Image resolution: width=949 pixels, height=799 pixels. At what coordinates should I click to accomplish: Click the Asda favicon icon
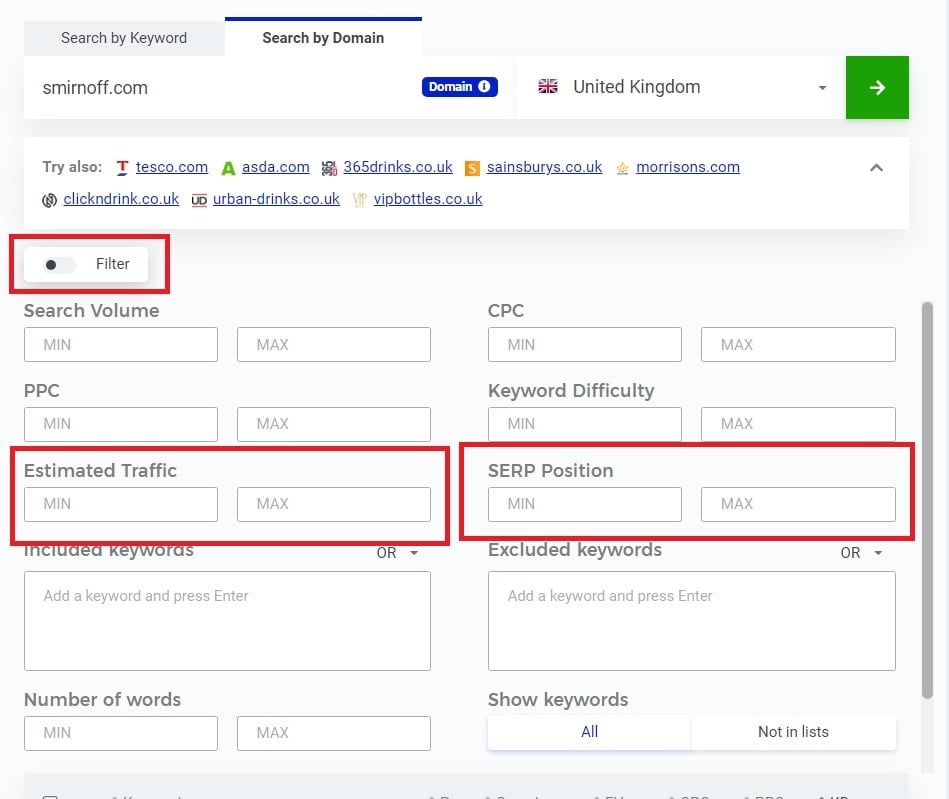click(228, 167)
